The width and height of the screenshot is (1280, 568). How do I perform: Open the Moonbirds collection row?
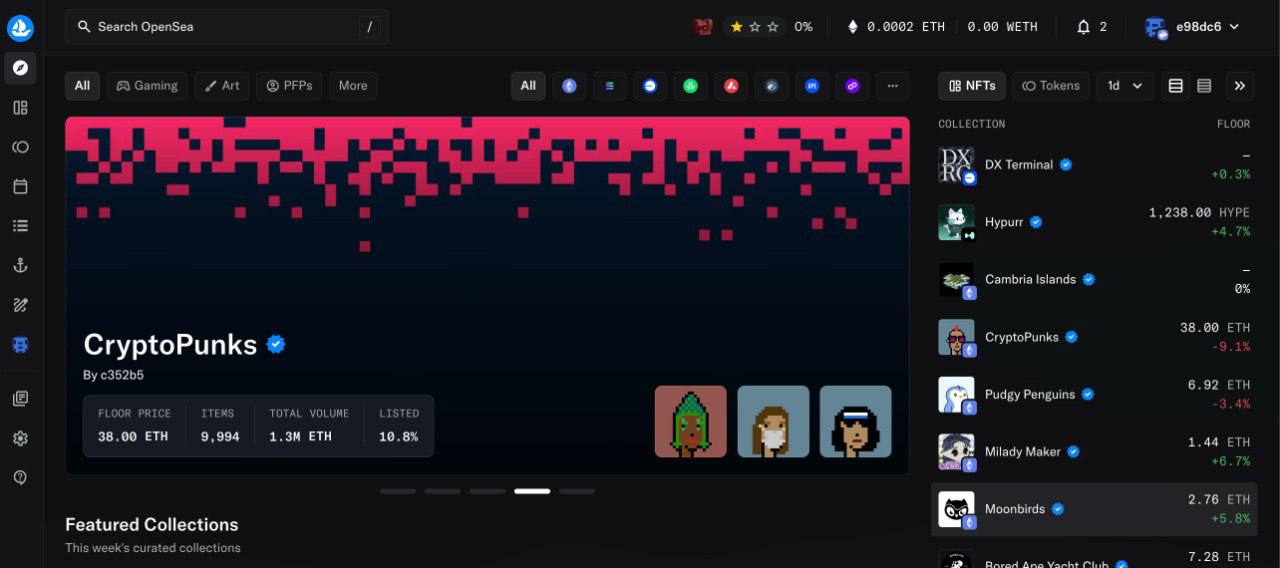coord(1094,509)
